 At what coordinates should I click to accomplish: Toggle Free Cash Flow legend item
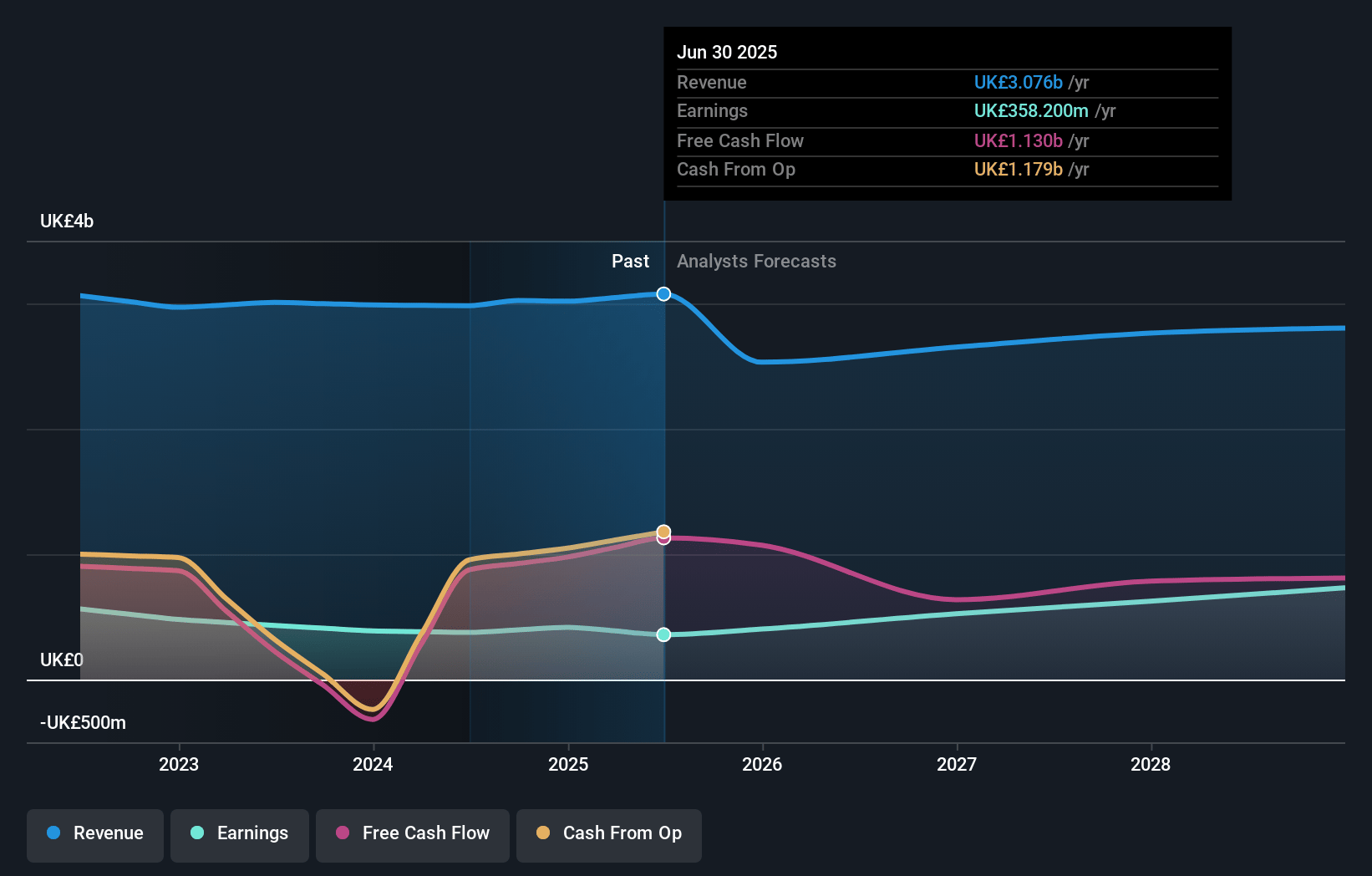pyautogui.click(x=413, y=834)
